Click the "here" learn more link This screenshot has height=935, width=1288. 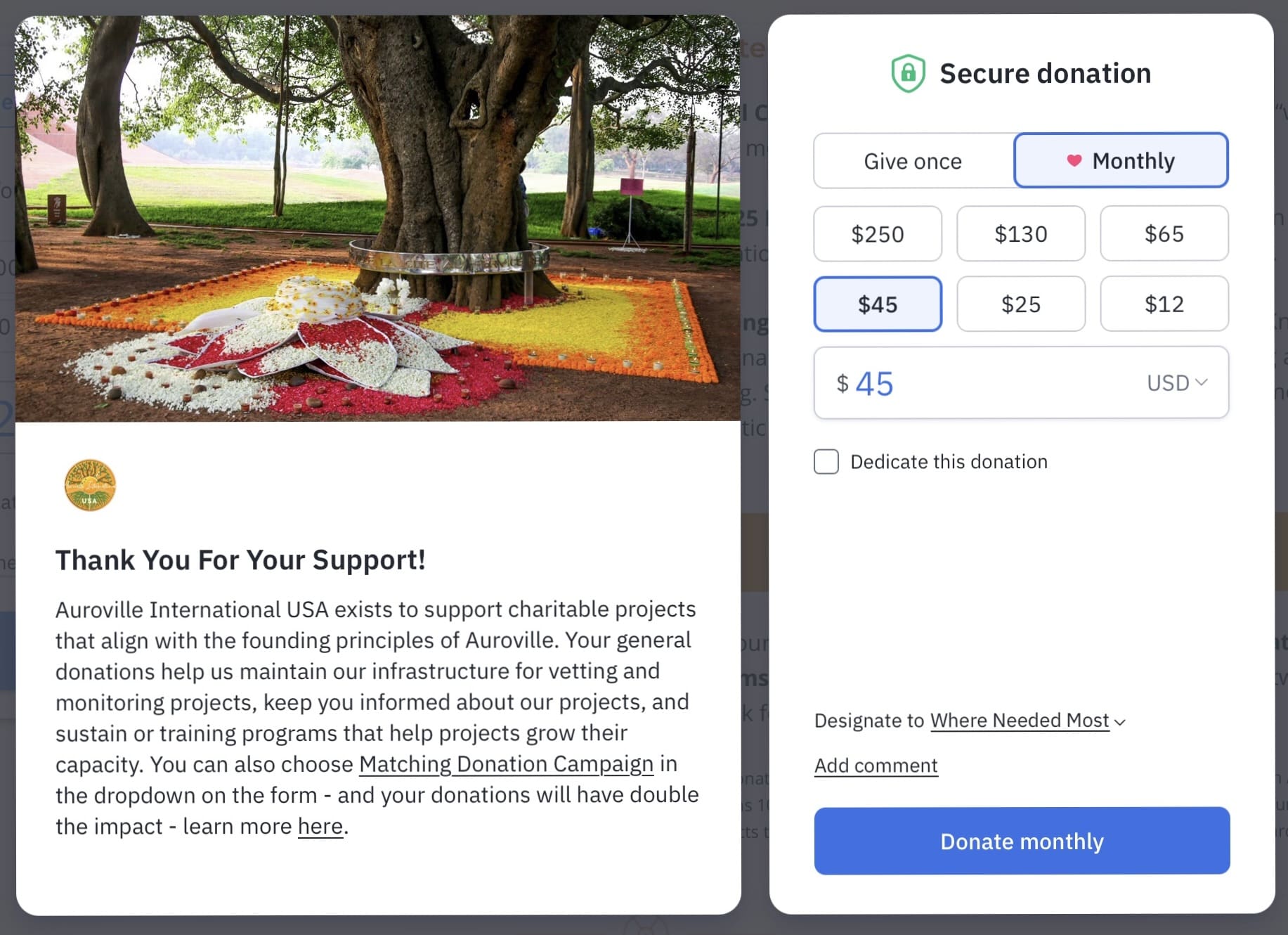click(x=320, y=826)
